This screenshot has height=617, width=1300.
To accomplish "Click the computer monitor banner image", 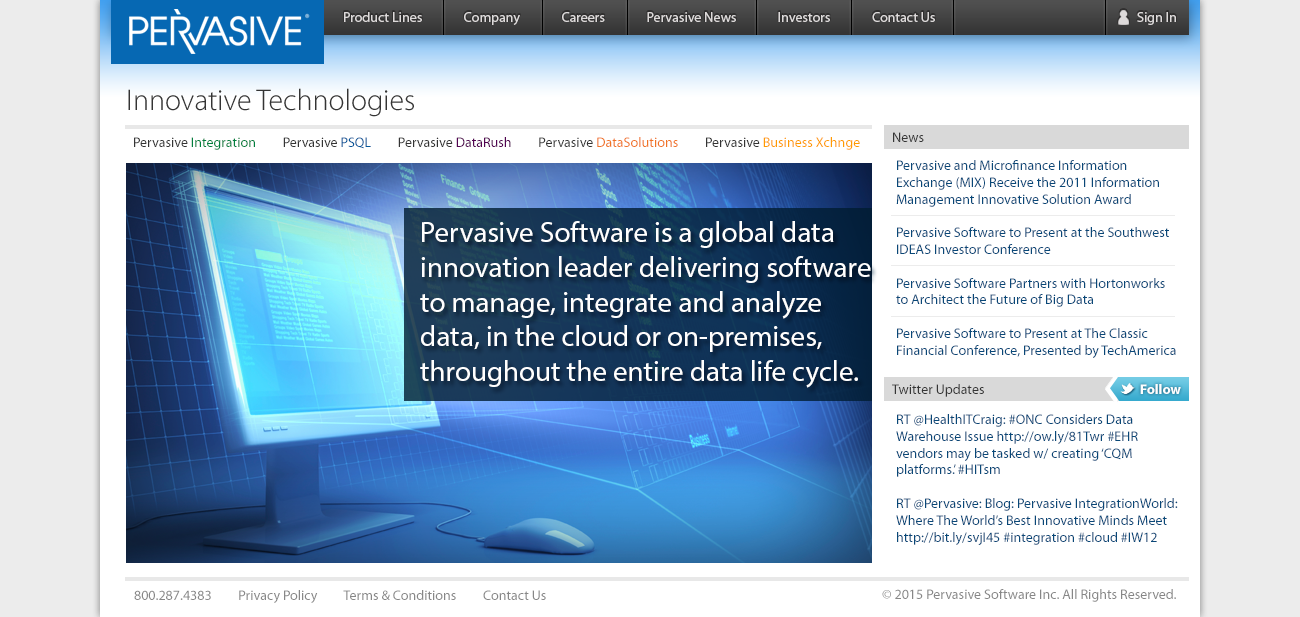I will point(499,363).
